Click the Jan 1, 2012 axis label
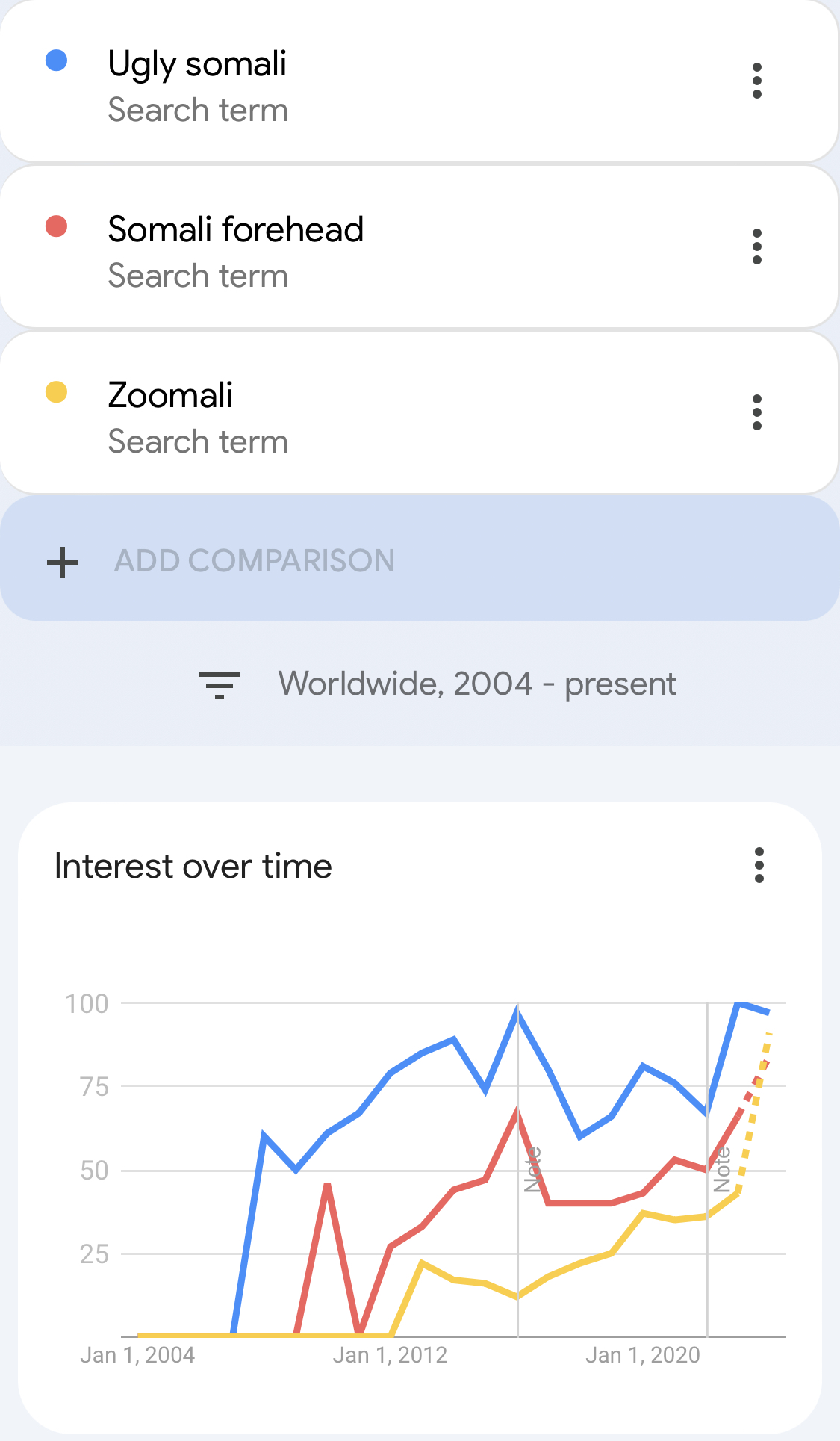This screenshot has height=1441, width=840. pos(390,1355)
